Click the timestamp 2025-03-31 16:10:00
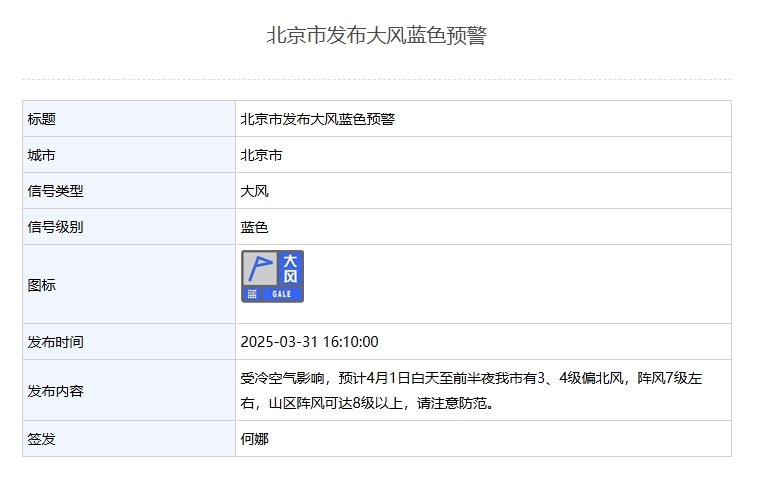778x482 pixels. pos(310,342)
